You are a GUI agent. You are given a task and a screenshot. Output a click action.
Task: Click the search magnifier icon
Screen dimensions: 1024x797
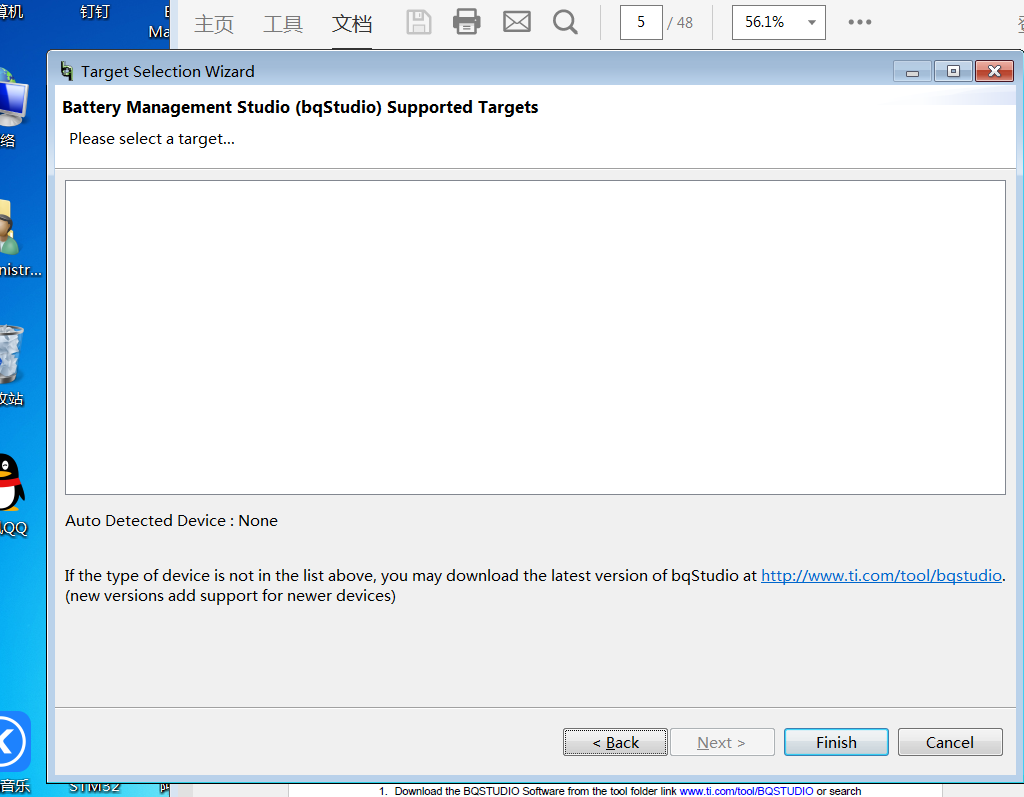click(x=565, y=21)
